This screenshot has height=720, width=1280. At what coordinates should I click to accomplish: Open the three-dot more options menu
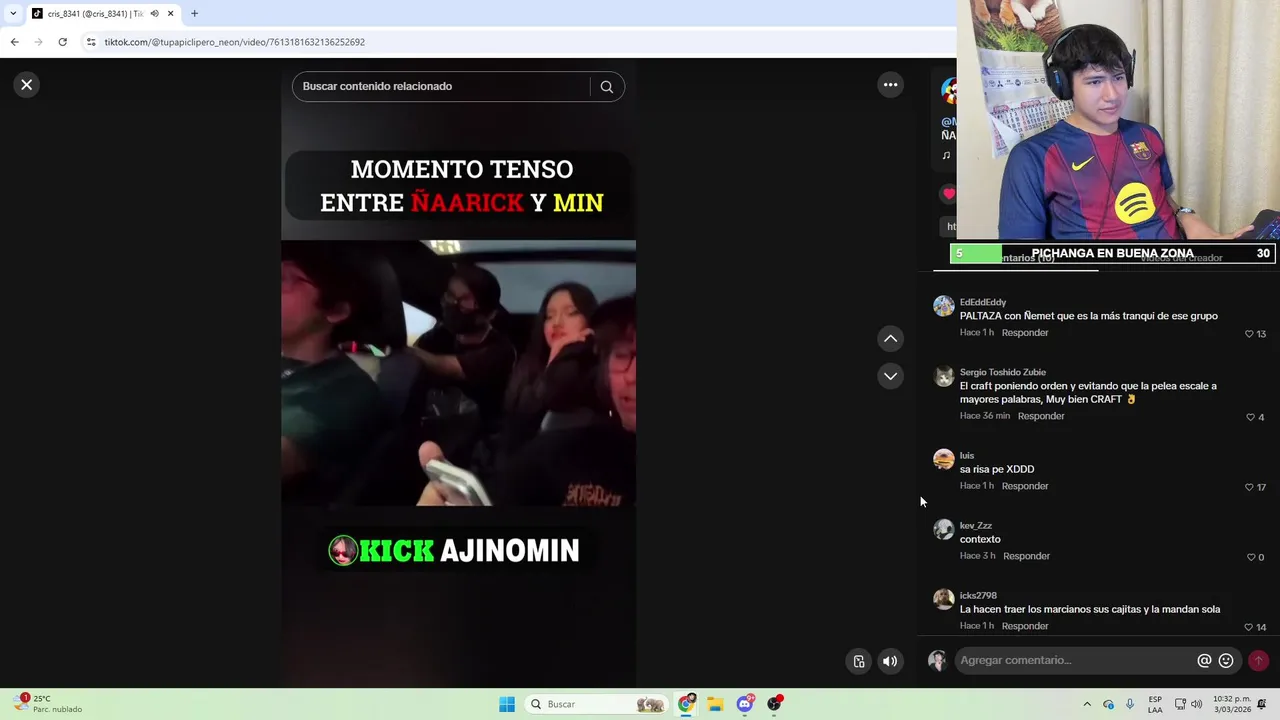tap(890, 85)
